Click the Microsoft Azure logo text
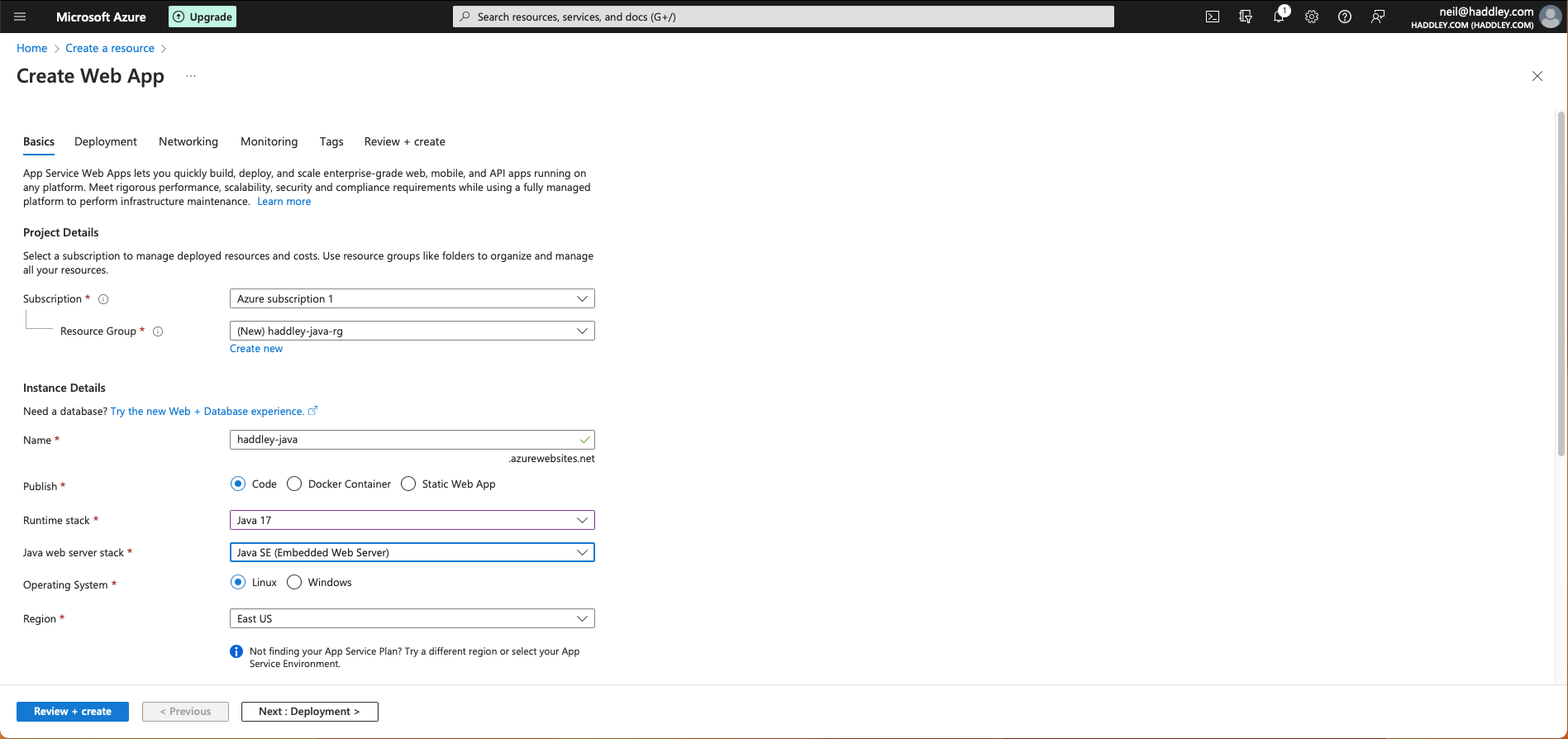Screen dimensions: 1568x739 pyautogui.click(x=101, y=17)
